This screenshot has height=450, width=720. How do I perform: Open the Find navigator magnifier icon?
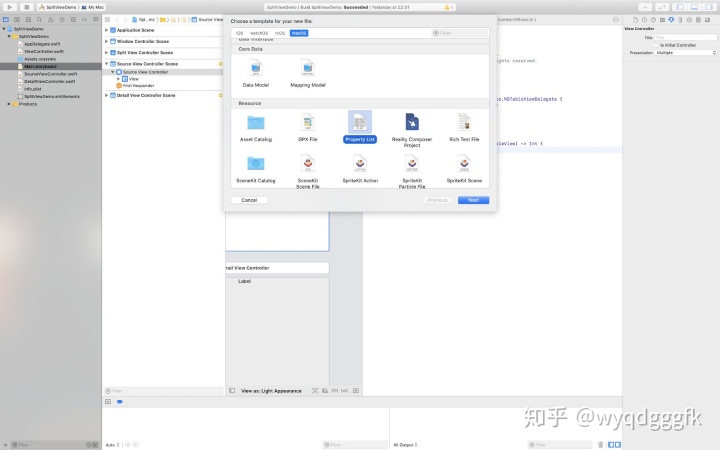pyautogui.click(x=39, y=20)
